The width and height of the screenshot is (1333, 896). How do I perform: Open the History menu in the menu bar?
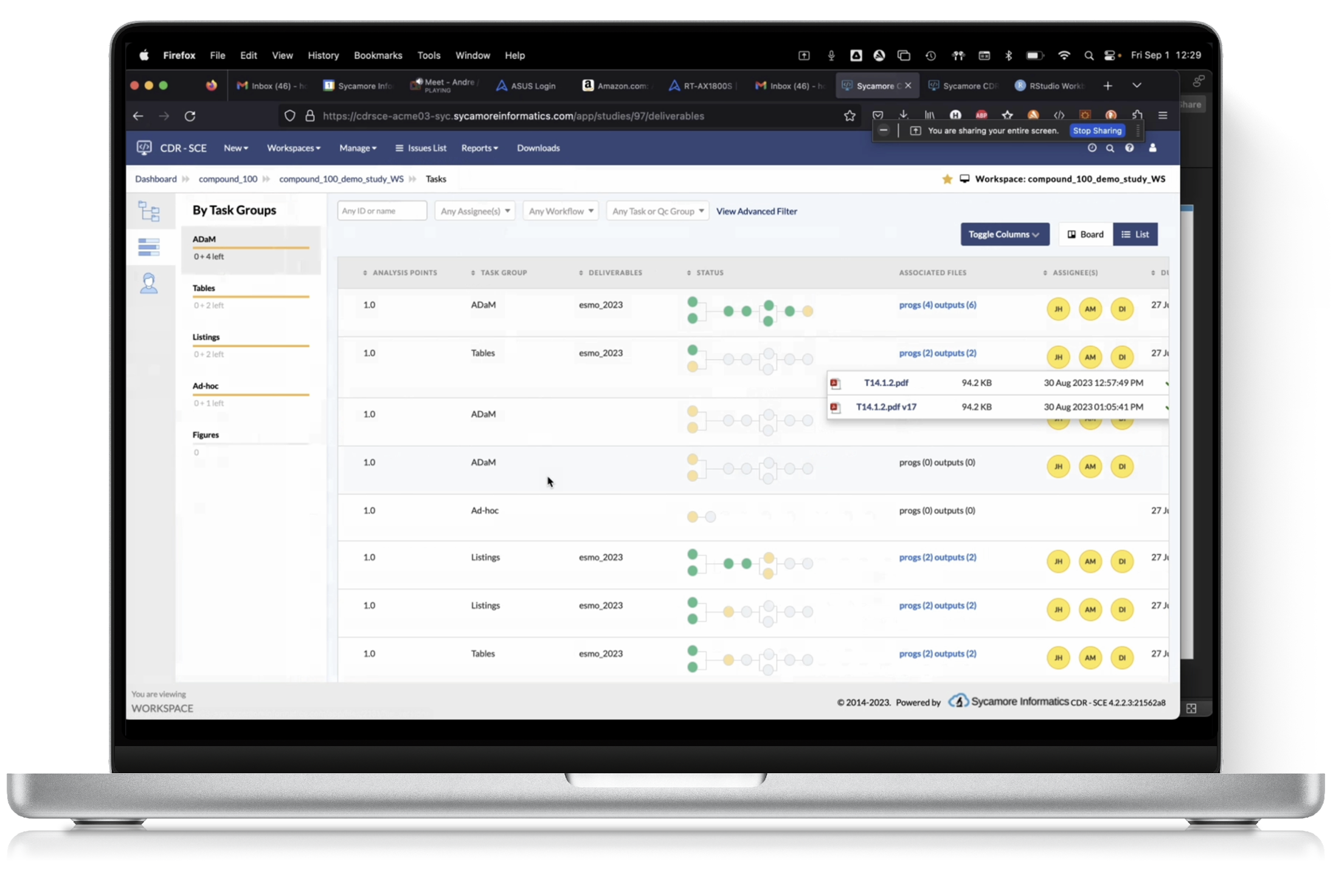[323, 55]
